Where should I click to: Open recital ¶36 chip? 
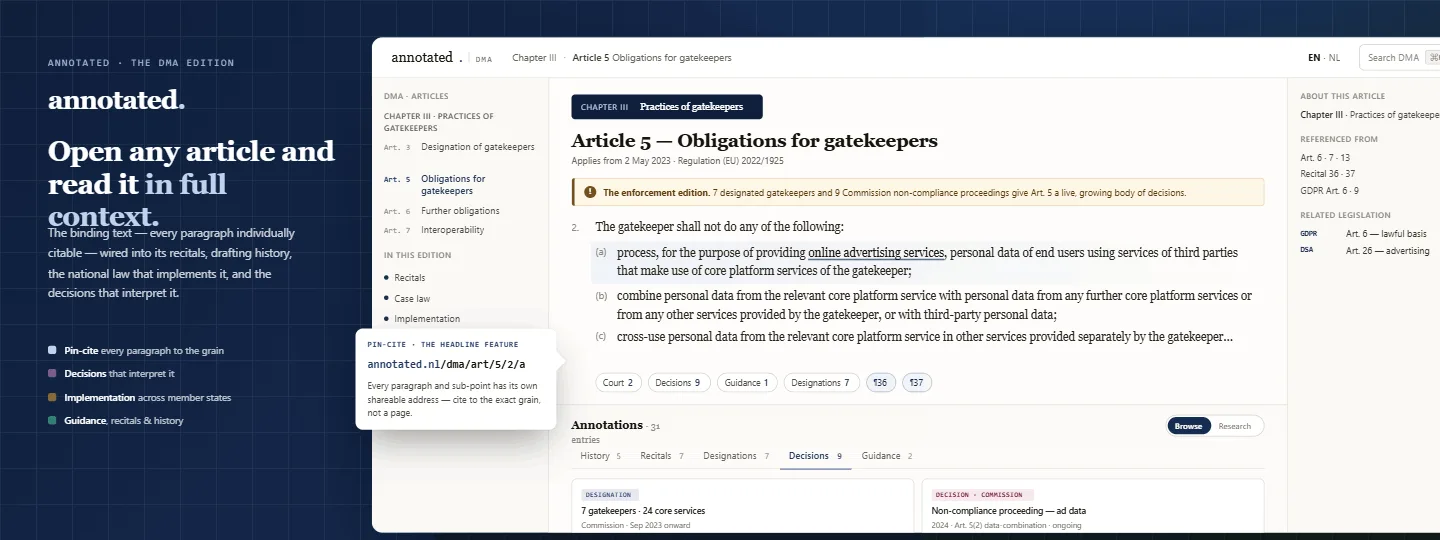click(881, 382)
